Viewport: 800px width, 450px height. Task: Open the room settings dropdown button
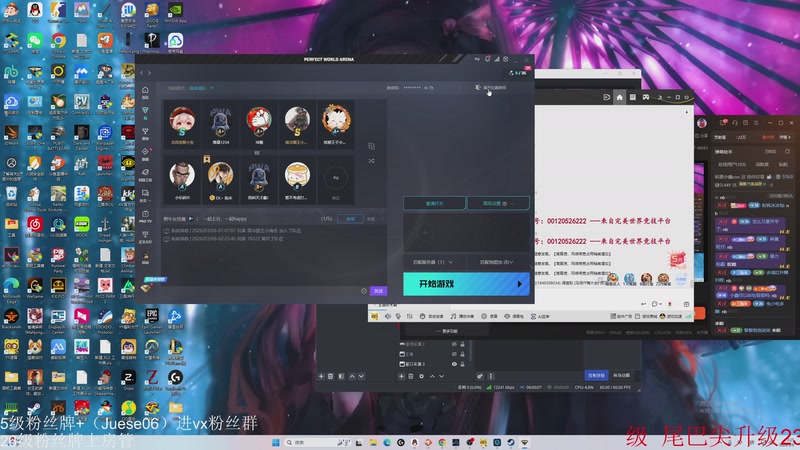coord(498,204)
